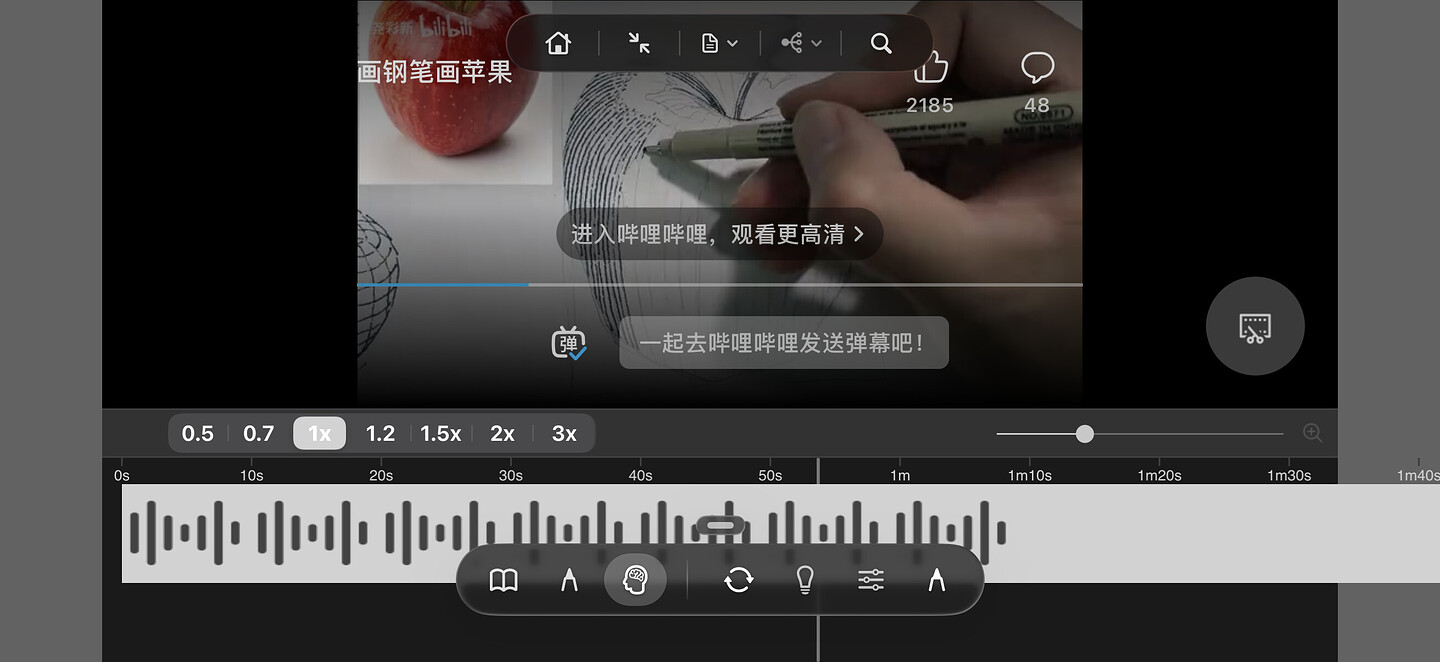Switch playback speed to 1.5x
The height and width of the screenshot is (662, 1440).
(440, 433)
